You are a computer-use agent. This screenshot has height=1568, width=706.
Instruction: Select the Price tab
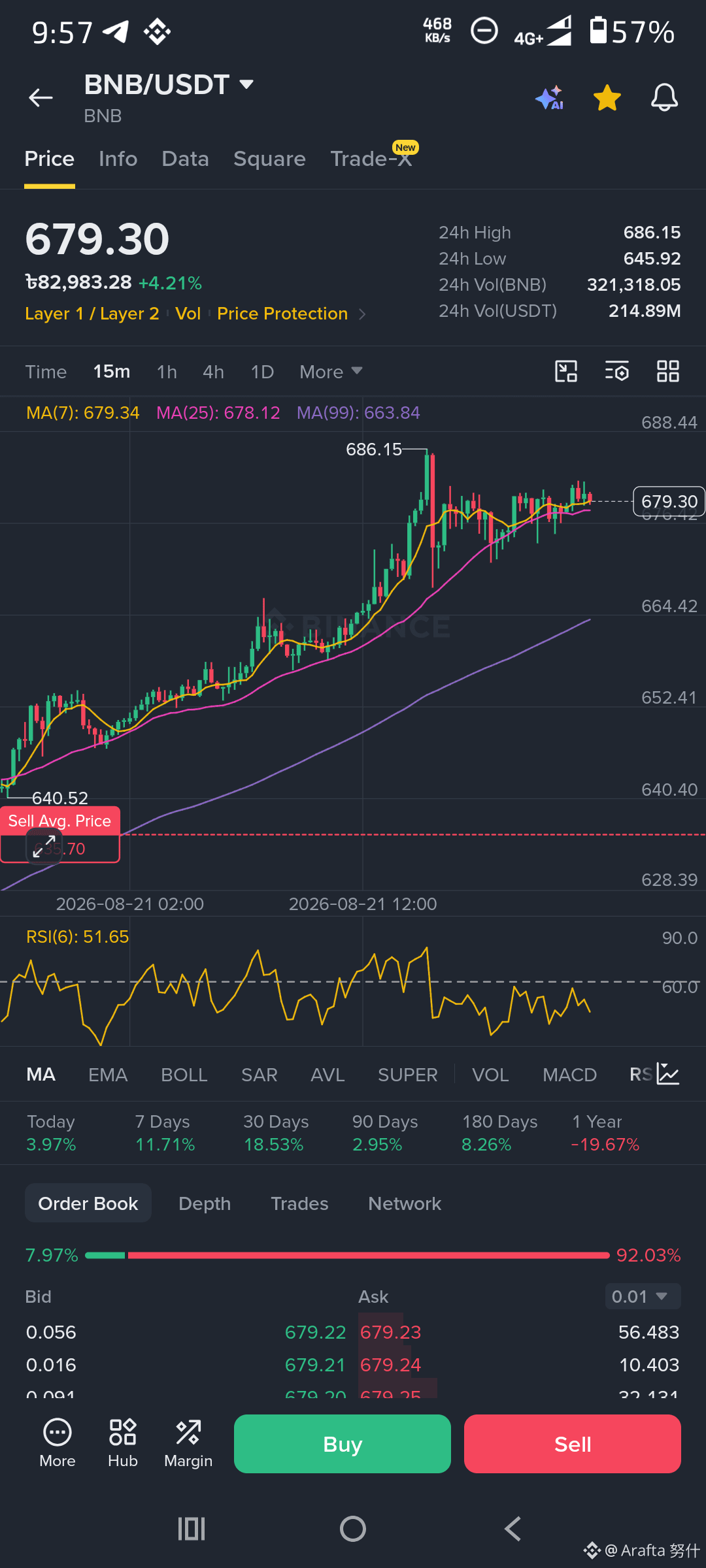(x=50, y=159)
